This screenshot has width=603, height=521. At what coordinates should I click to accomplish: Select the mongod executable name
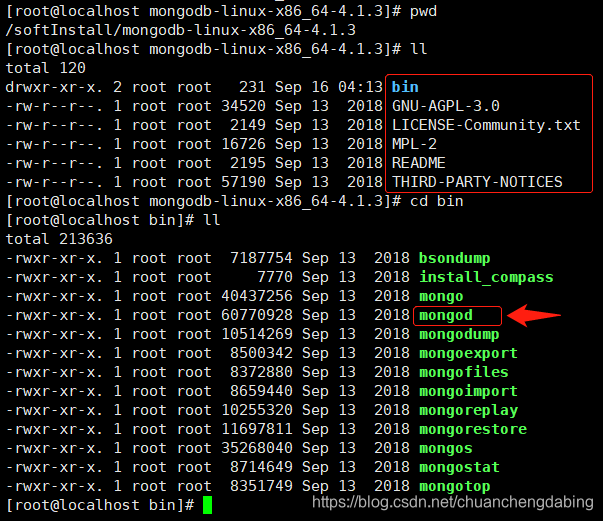pos(446,315)
